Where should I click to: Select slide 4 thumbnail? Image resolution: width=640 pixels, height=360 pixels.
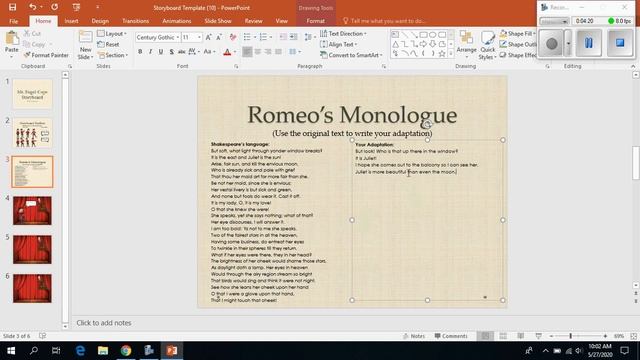point(32,211)
